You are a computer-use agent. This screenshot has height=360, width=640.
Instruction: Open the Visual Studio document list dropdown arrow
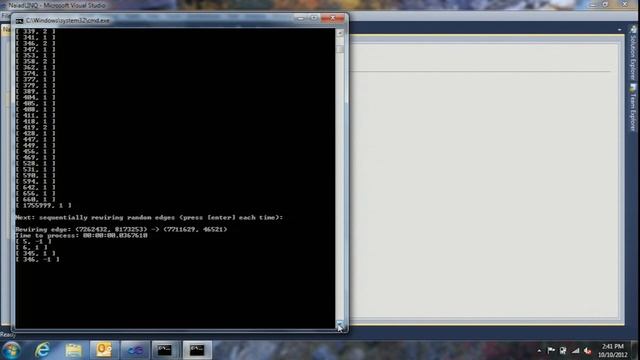coord(620,30)
